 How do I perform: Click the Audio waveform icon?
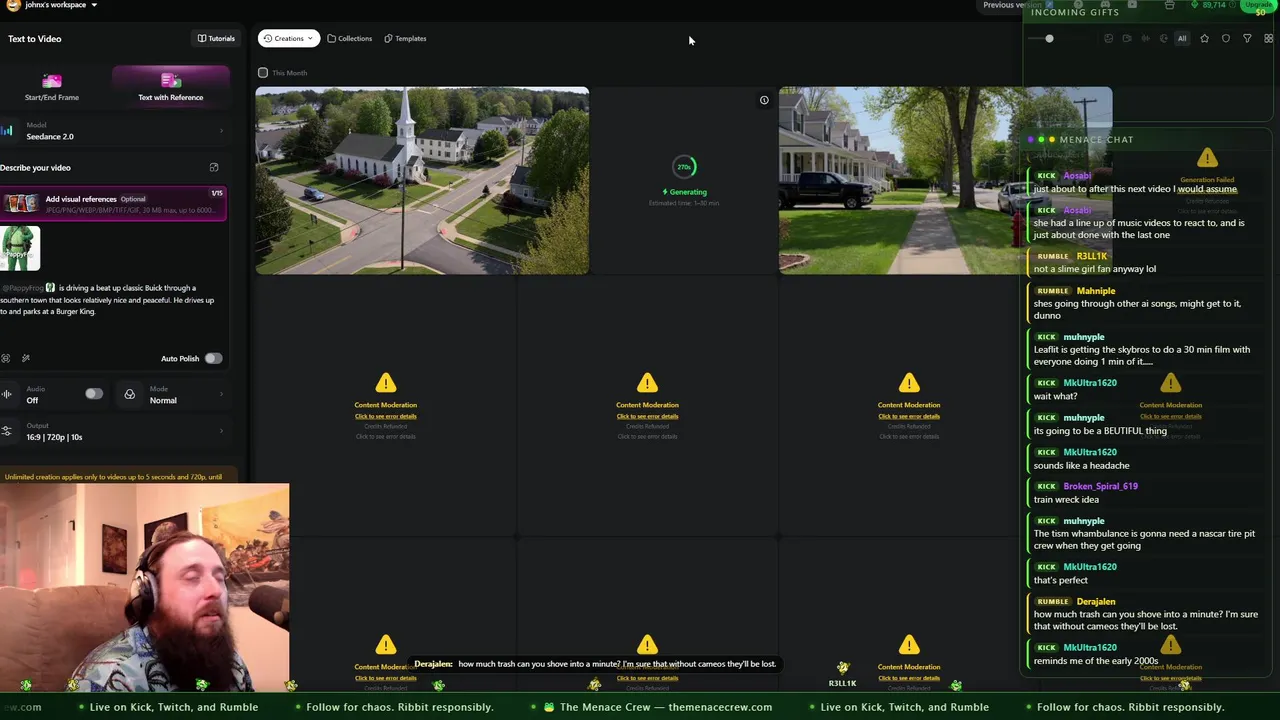coord(6,394)
